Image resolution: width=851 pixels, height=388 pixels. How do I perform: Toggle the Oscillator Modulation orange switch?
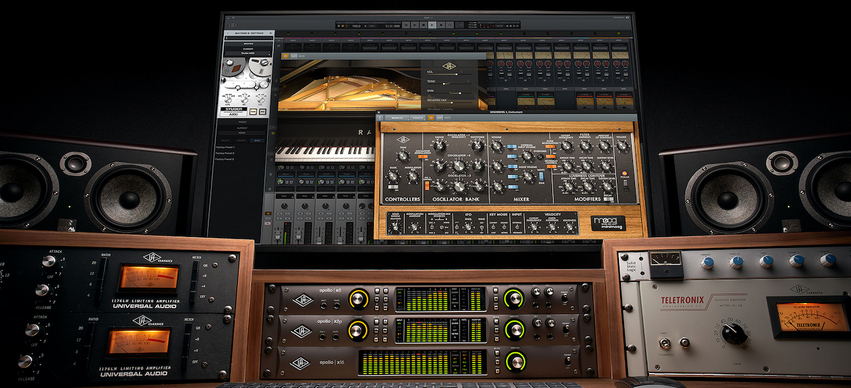point(423,156)
